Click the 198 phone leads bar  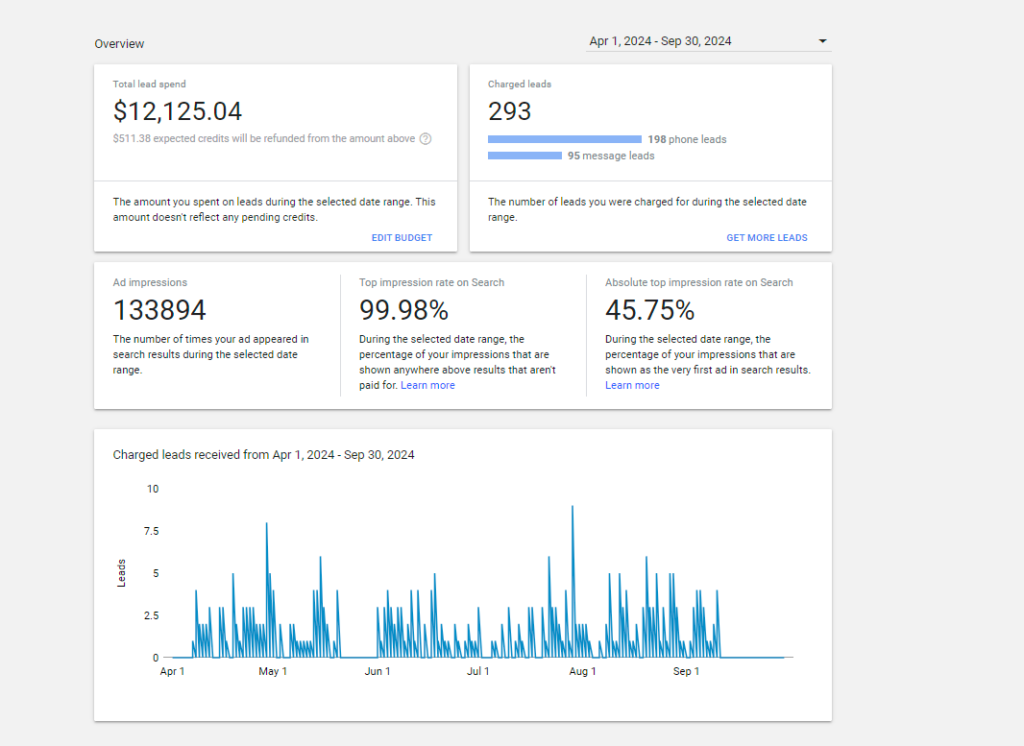click(565, 139)
